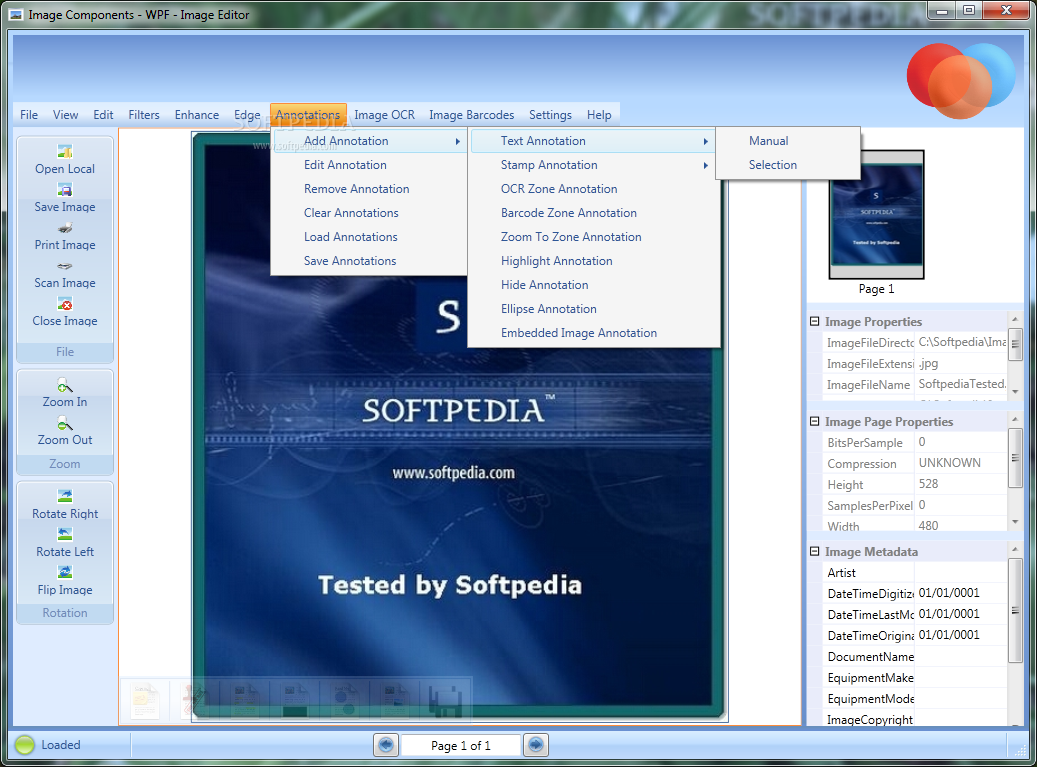Click the Open Local icon
The width and height of the screenshot is (1037, 767).
[65, 151]
